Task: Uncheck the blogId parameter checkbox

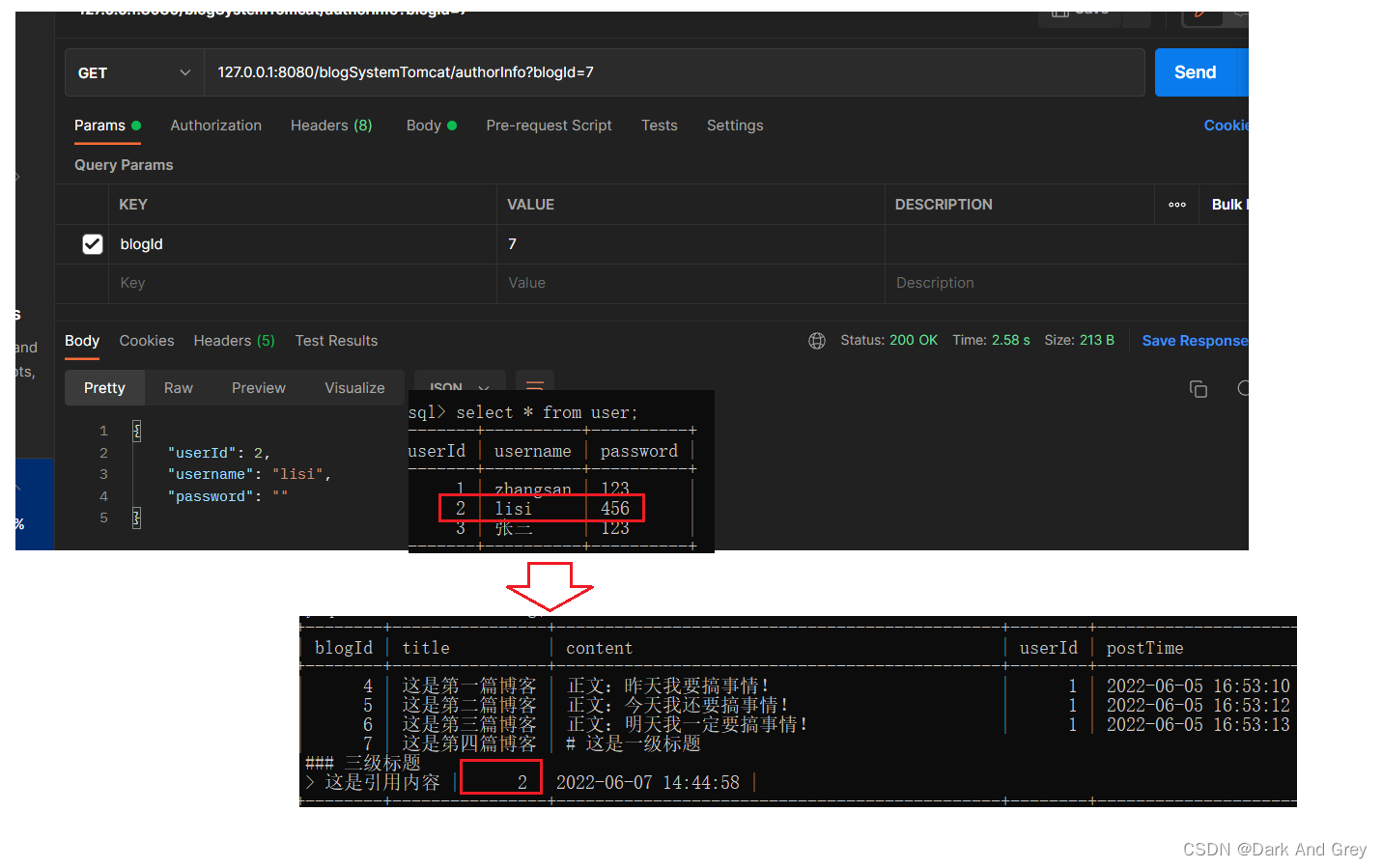Action: [93, 244]
